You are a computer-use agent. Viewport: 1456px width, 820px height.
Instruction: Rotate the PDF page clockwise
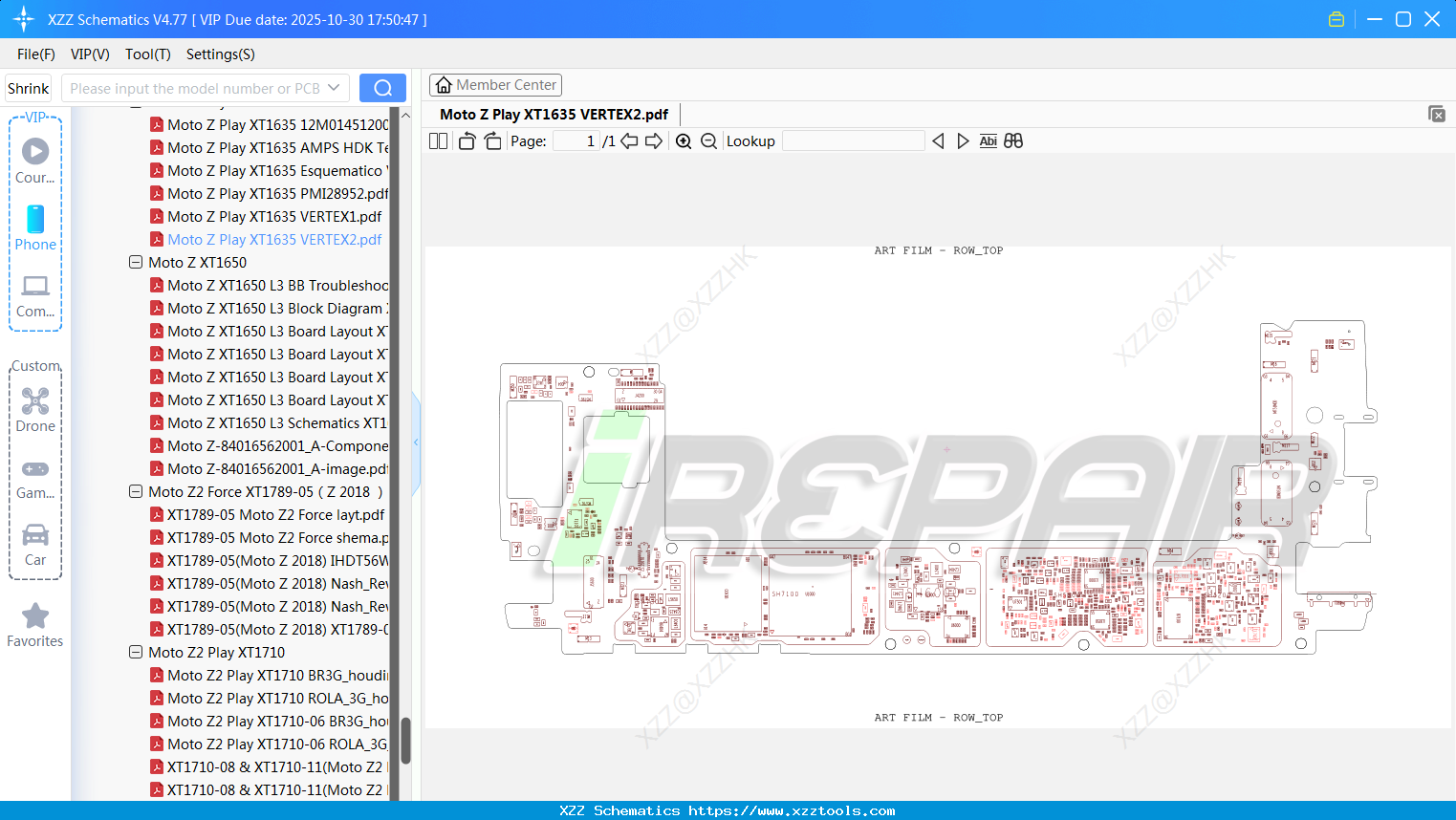[492, 141]
